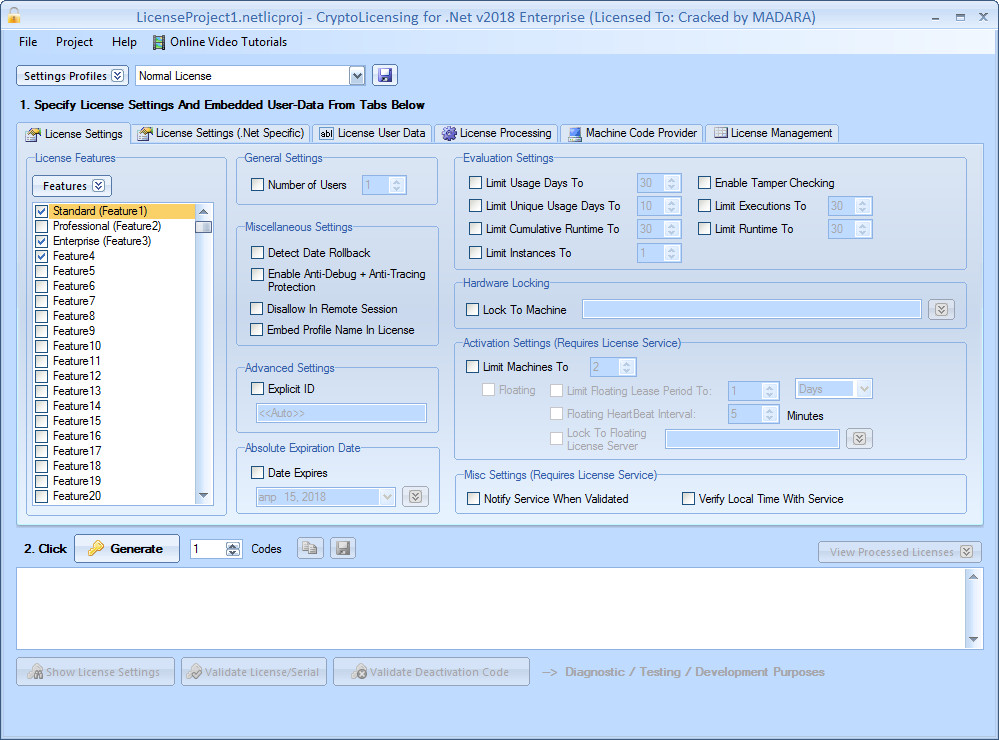Enable Detect Date Rollback checkbox
The height and width of the screenshot is (740, 999).
(x=257, y=253)
